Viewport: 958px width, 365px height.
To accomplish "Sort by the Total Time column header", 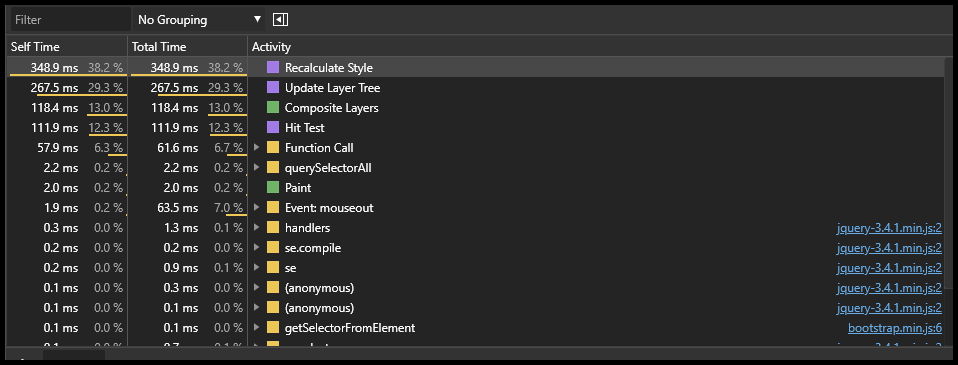I will coord(188,46).
